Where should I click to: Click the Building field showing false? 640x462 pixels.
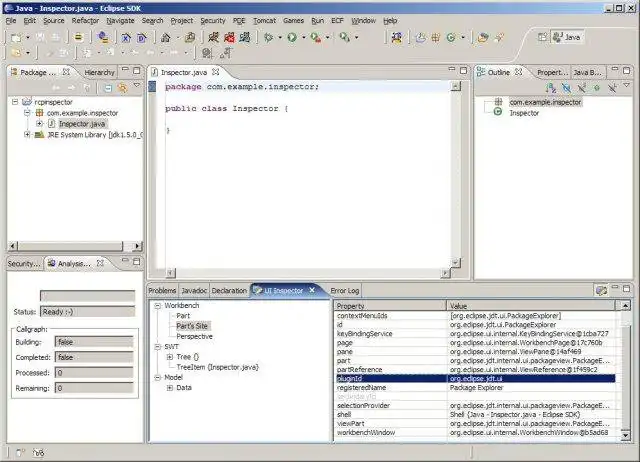click(94, 342)
